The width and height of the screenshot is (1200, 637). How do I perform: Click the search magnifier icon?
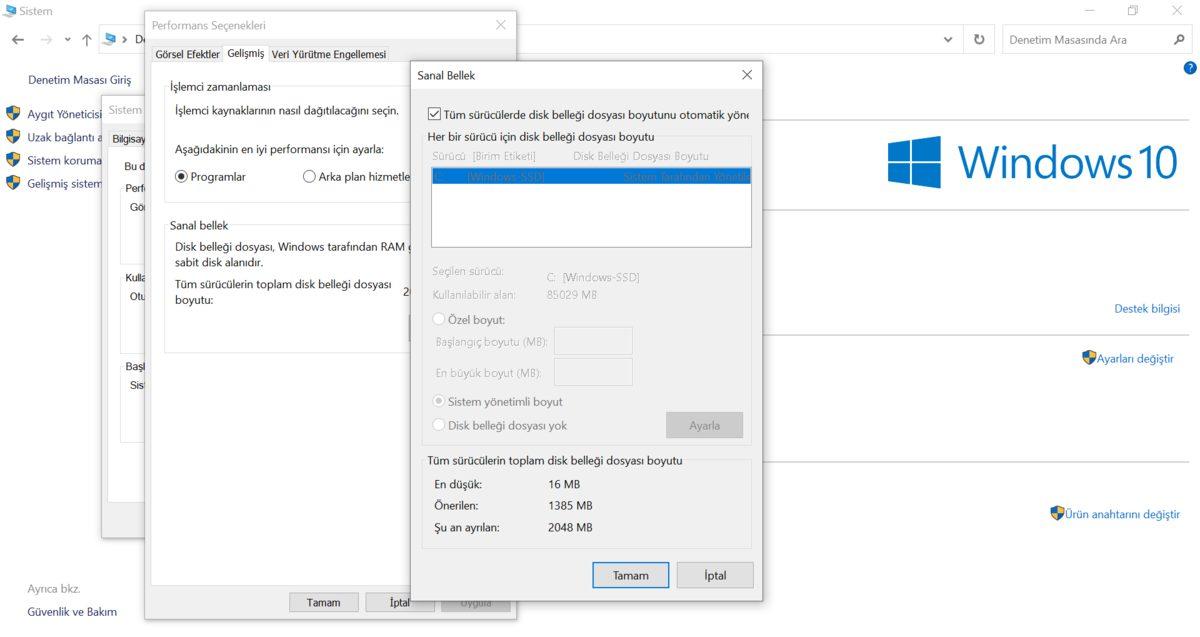(1178, 39)
